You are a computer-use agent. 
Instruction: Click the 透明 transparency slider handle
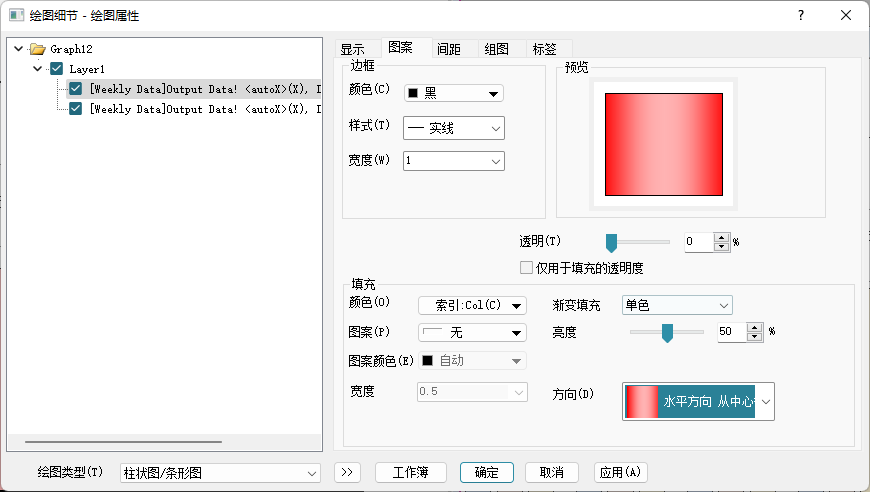611,242
